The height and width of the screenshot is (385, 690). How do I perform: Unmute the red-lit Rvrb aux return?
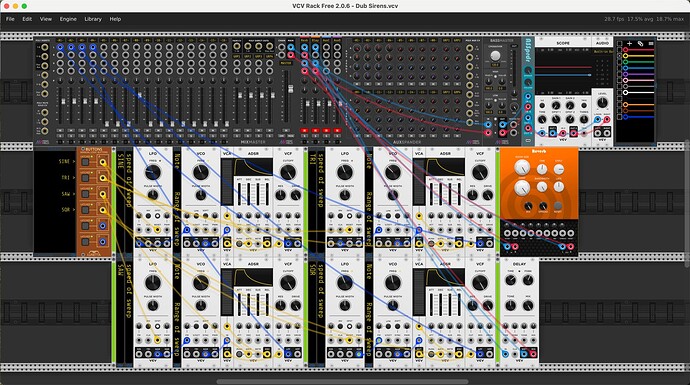point(305,130)
